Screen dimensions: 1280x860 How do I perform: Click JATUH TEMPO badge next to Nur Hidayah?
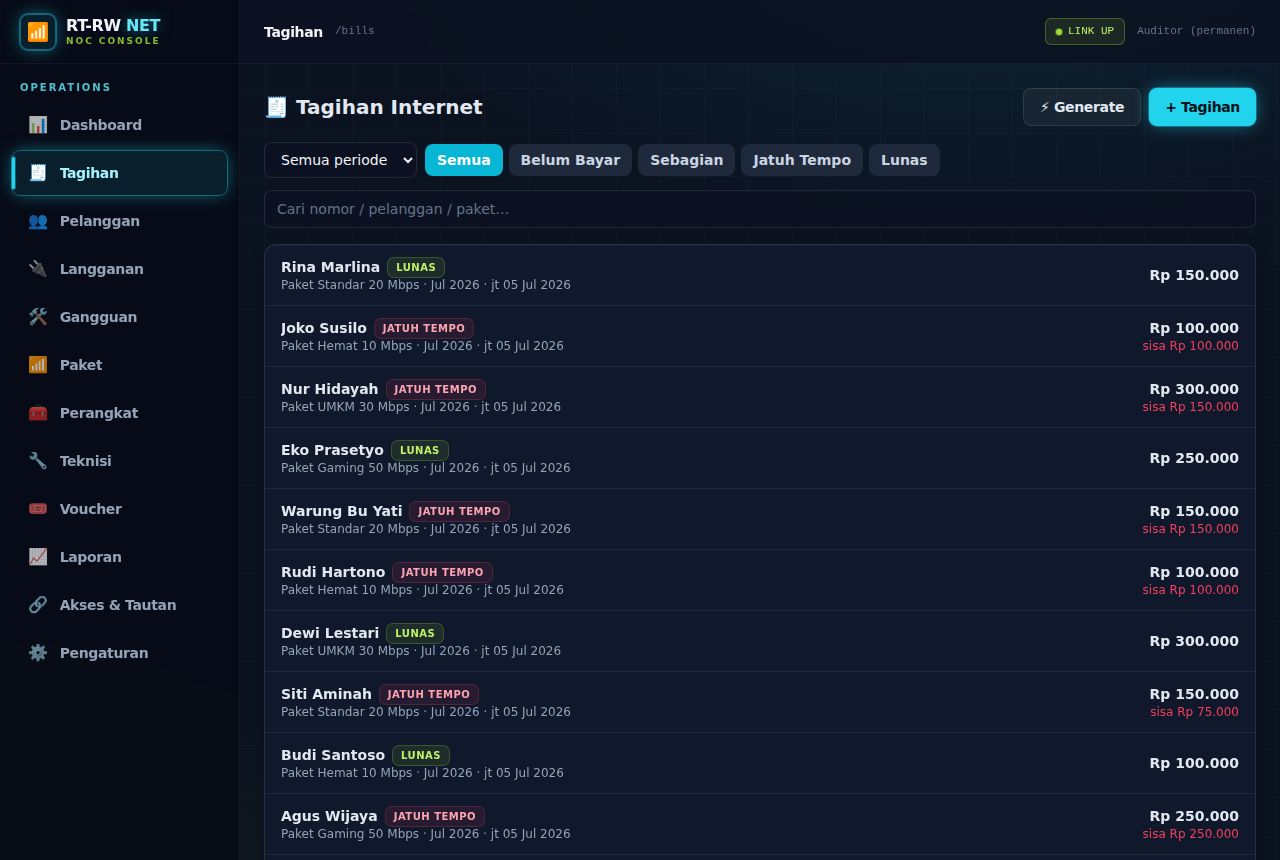(436, 389)
